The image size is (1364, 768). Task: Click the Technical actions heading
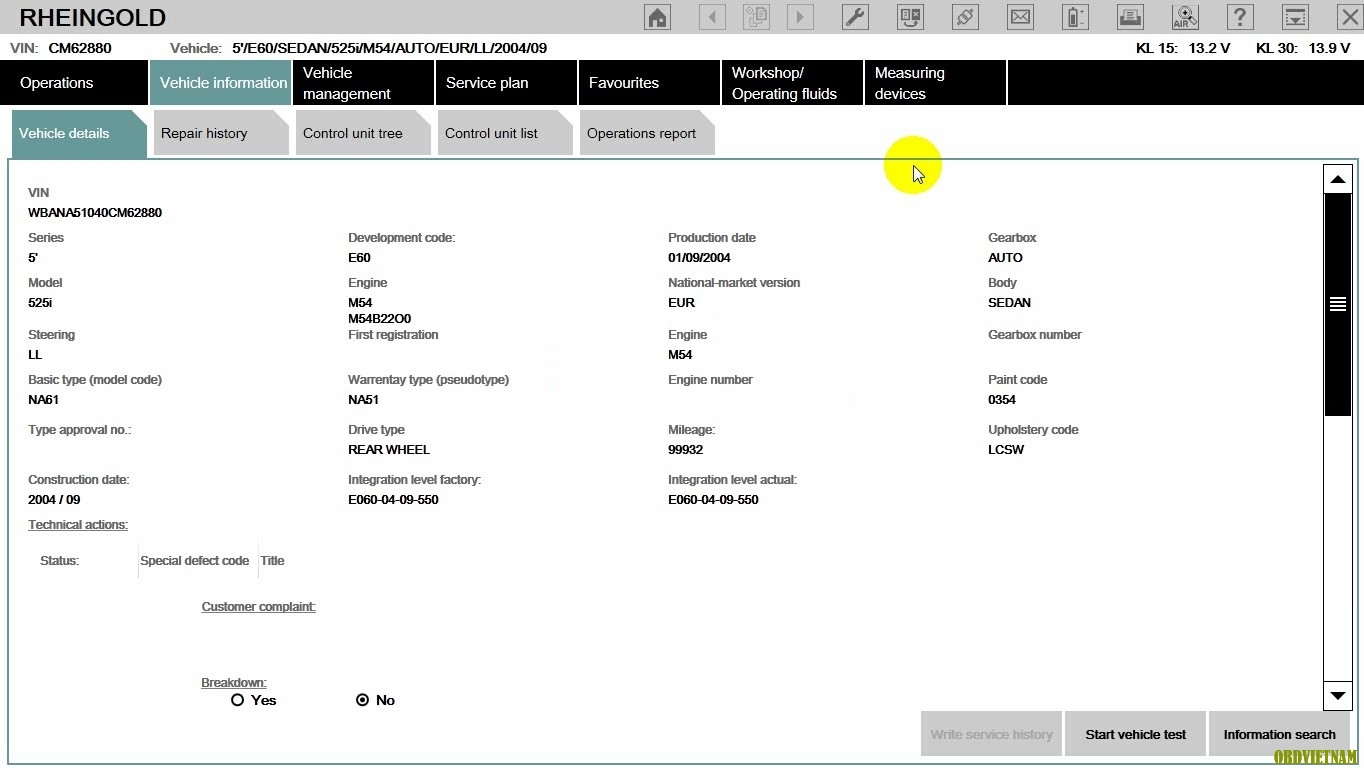pos(78,525)
